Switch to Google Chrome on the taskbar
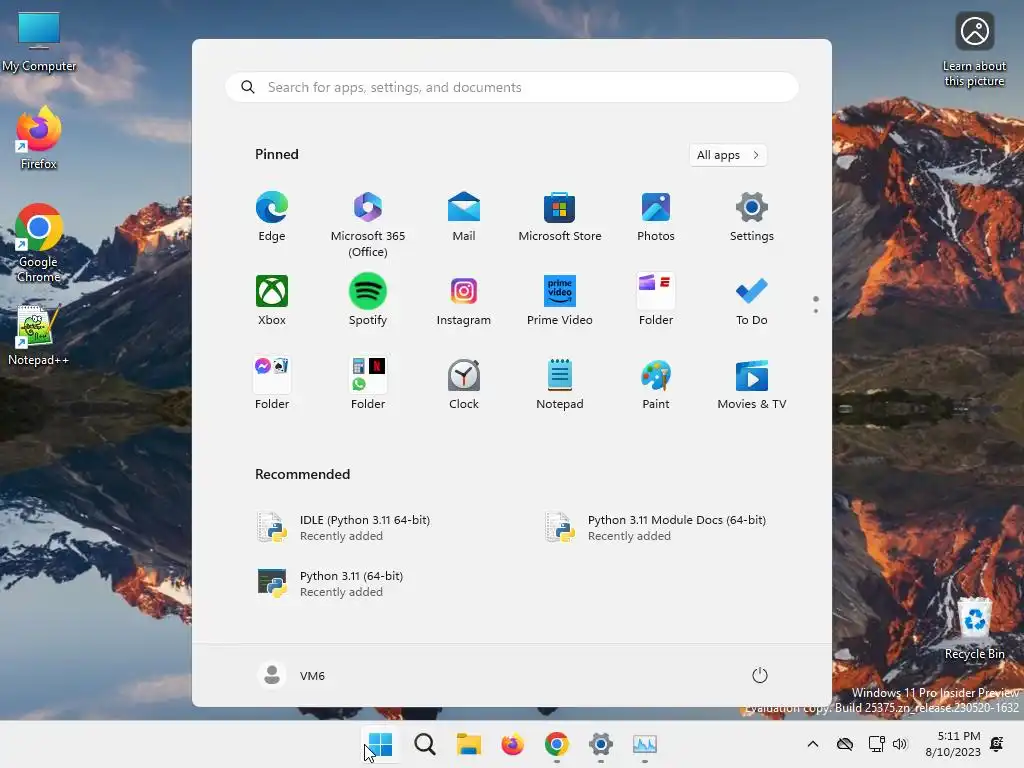The height and width of the screenshot is (768, 1024). coord(556,744)
